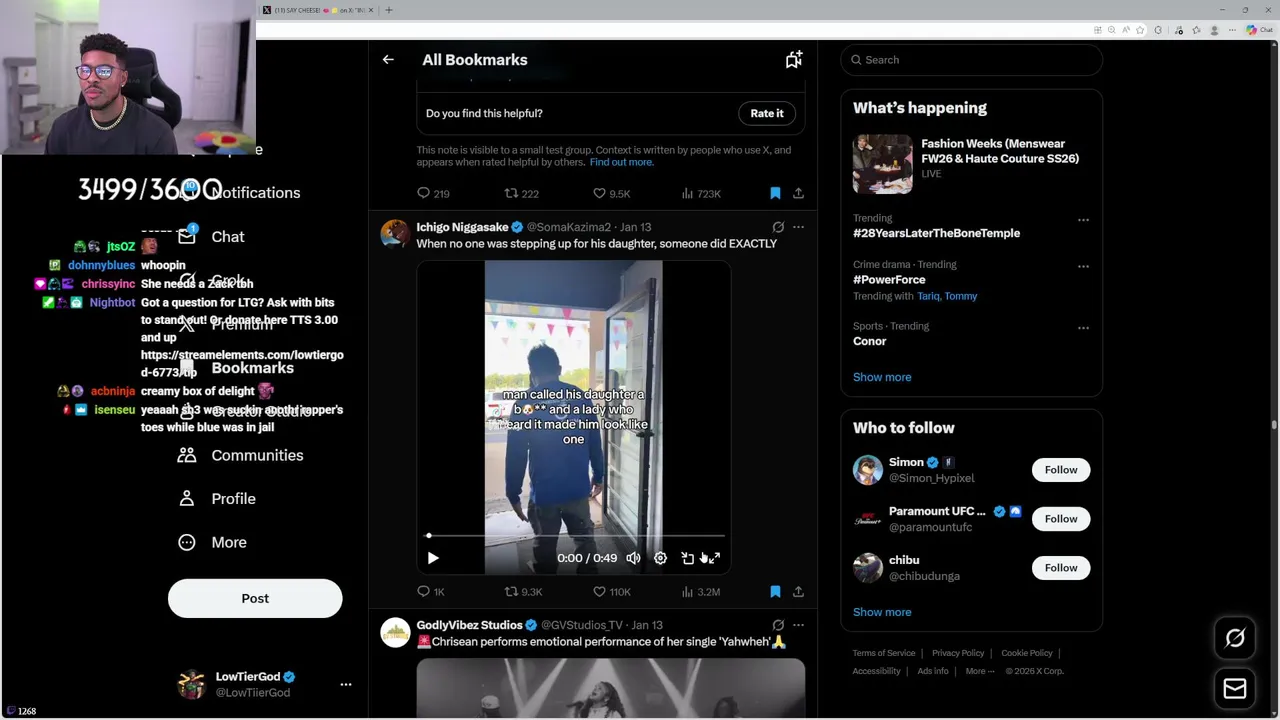Image resolution: width=1280 pixels, height=720 pixels.
Task: Open more options for #PowerForce trend
Action: 1083,267
